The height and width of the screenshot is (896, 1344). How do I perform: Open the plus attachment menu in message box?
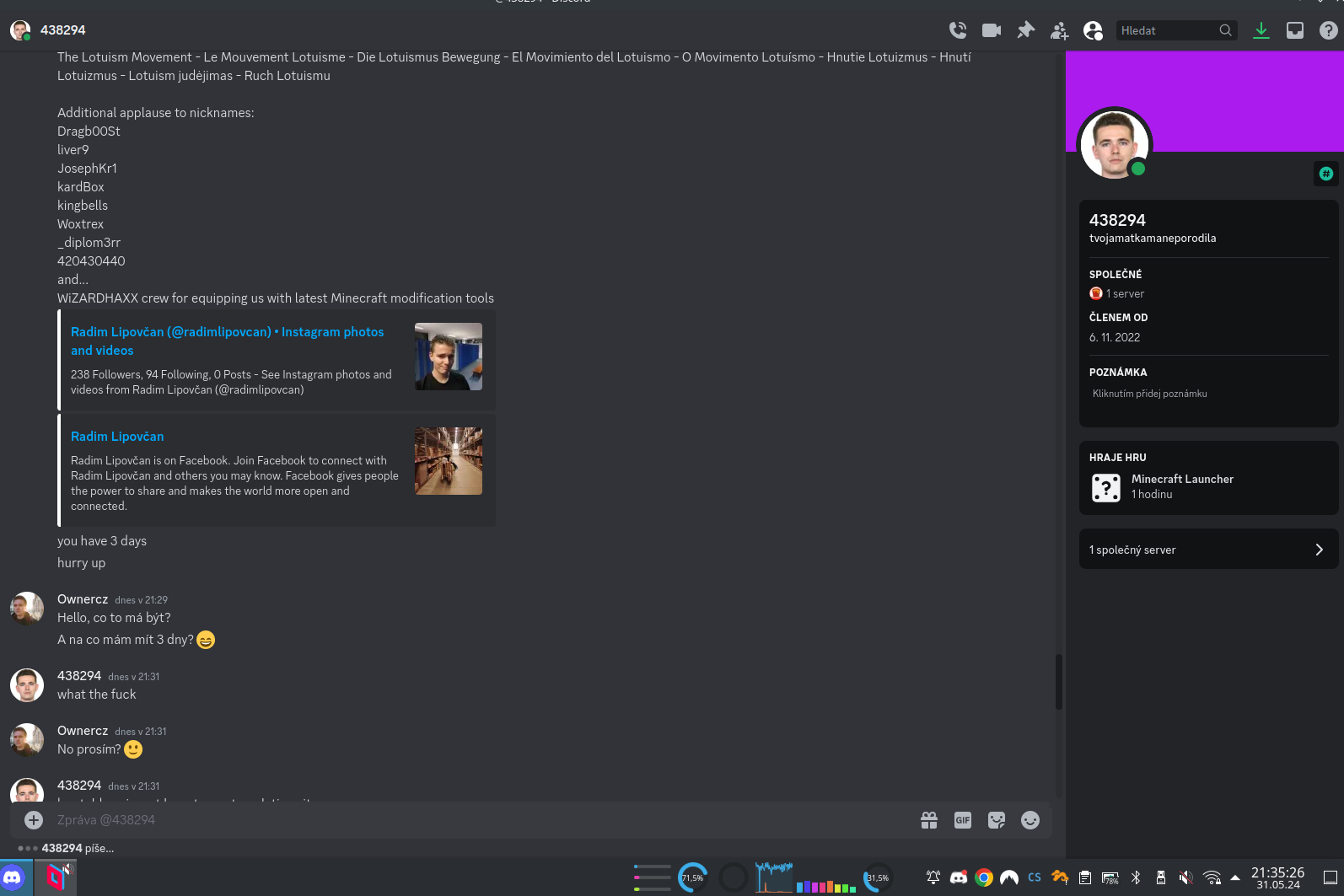34,820
